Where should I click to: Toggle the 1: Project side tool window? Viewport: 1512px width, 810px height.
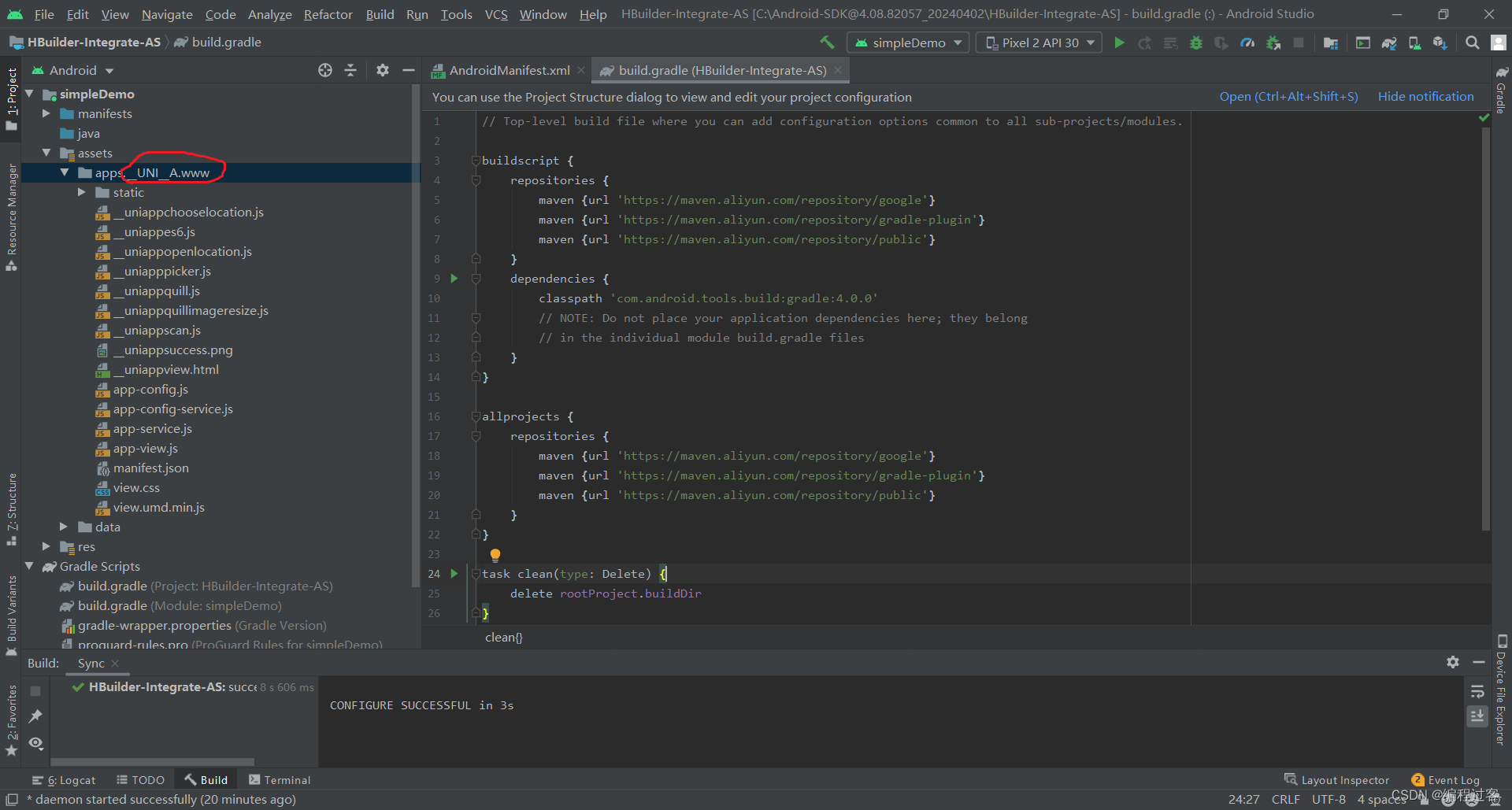point(11,98)
